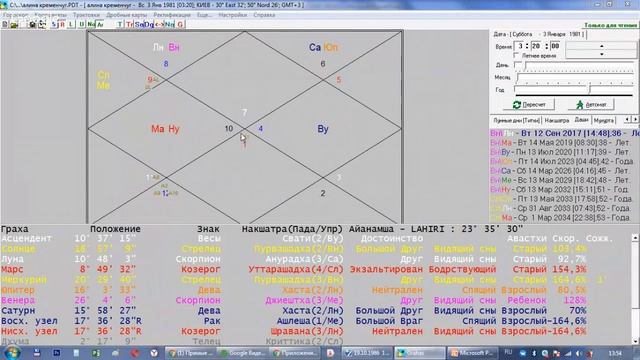Viewport: 640px width, 360px height.
Task: Click the blue Sa toolbar icon
Action: coord(139,24)
